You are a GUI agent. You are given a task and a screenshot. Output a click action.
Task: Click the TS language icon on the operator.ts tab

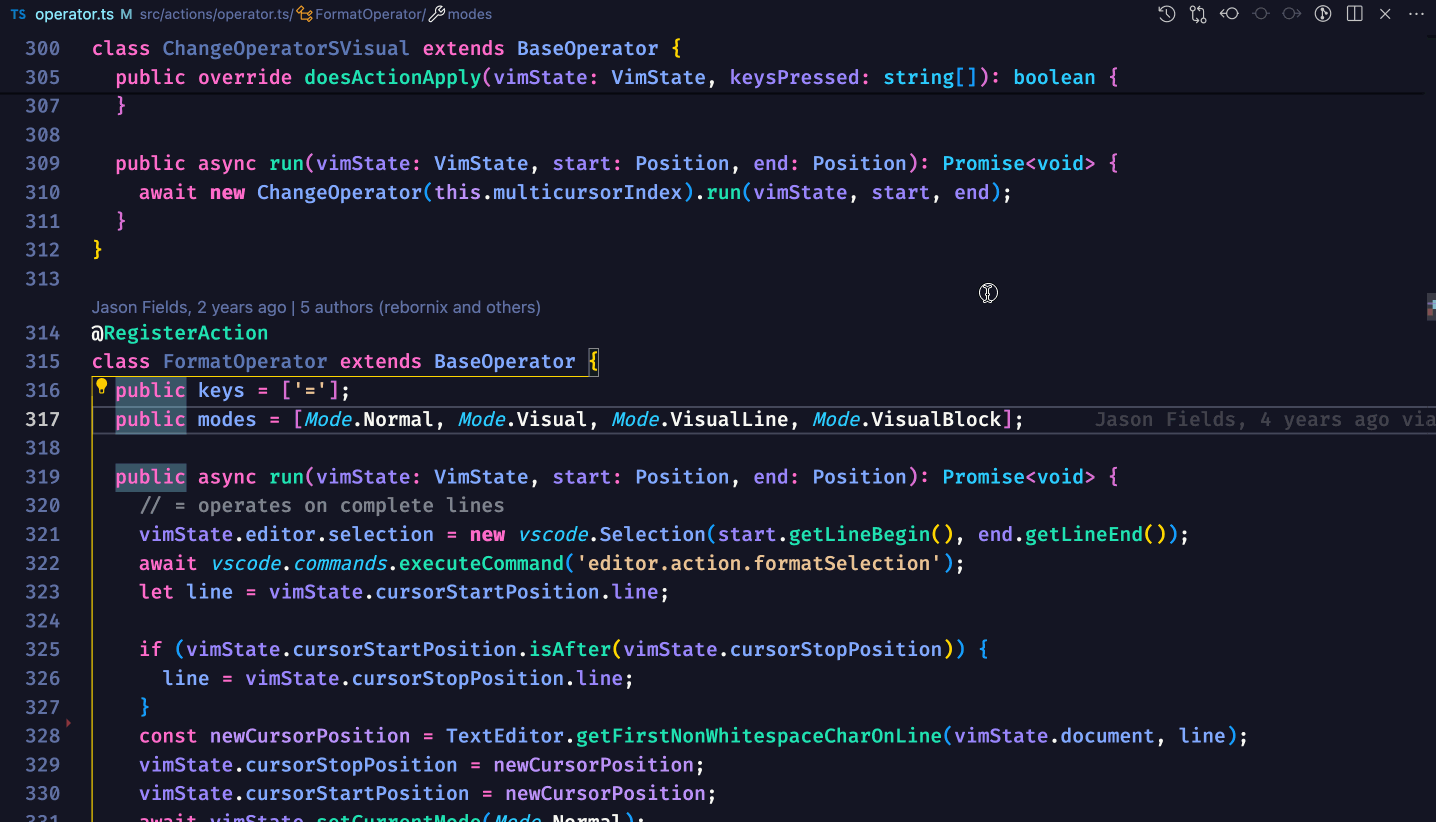coord(17,14)
